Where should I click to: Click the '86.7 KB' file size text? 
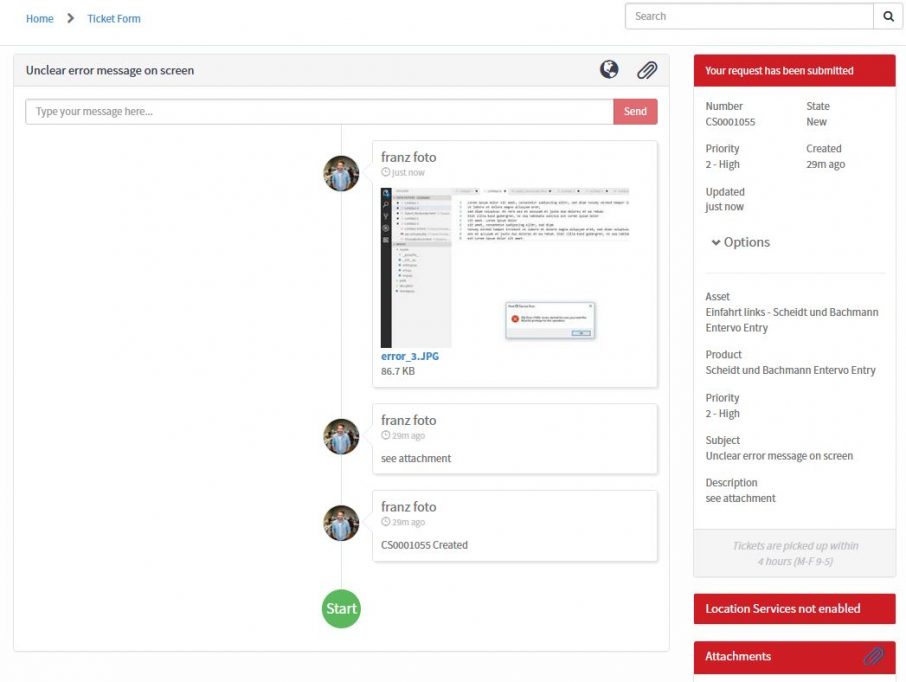[398, 371]
